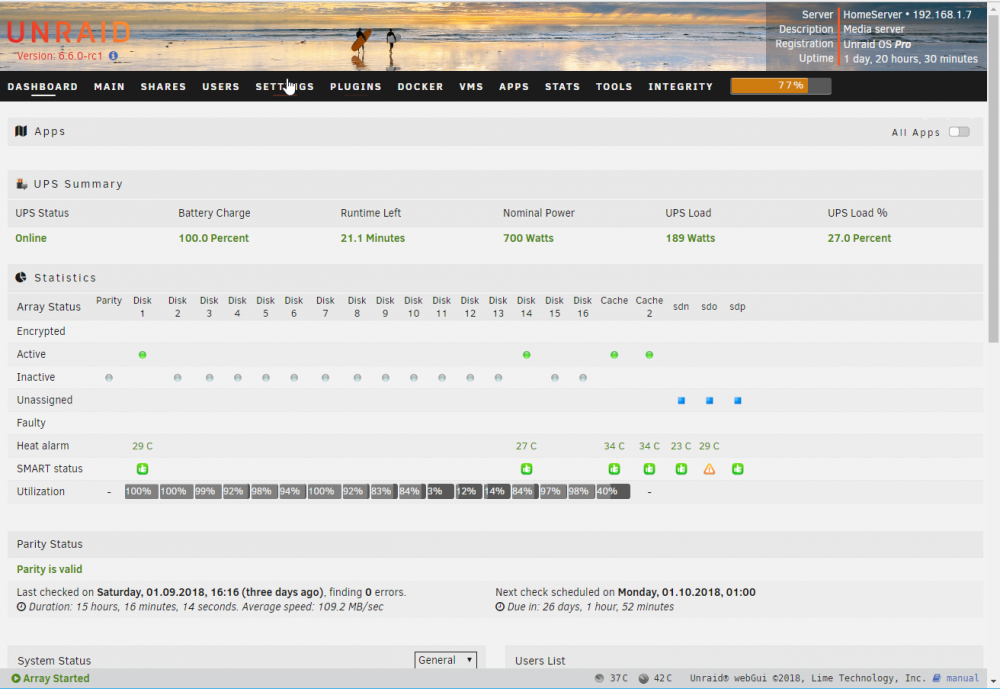Open the Apps tab
The height and width of the screenshot is (689, 1000).
(x=514, y=87)
